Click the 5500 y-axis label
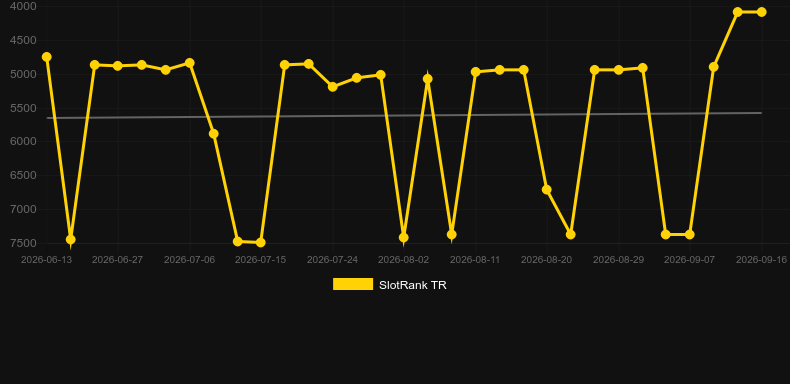This screenshot has width=790, height=384. point(23,108)
